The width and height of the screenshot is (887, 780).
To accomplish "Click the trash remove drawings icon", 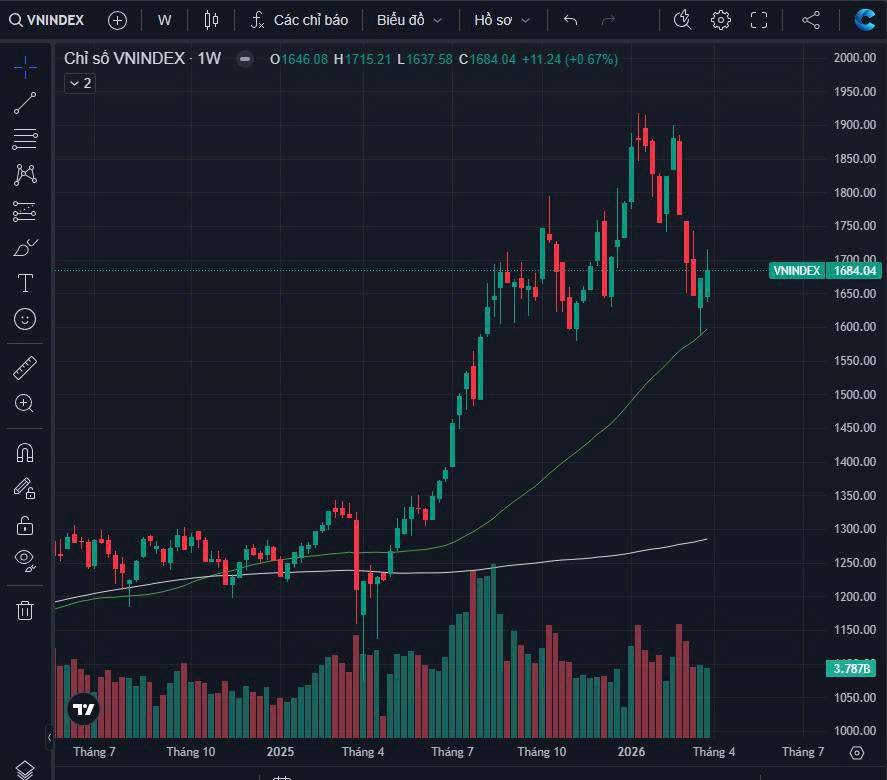I will 25,610.
